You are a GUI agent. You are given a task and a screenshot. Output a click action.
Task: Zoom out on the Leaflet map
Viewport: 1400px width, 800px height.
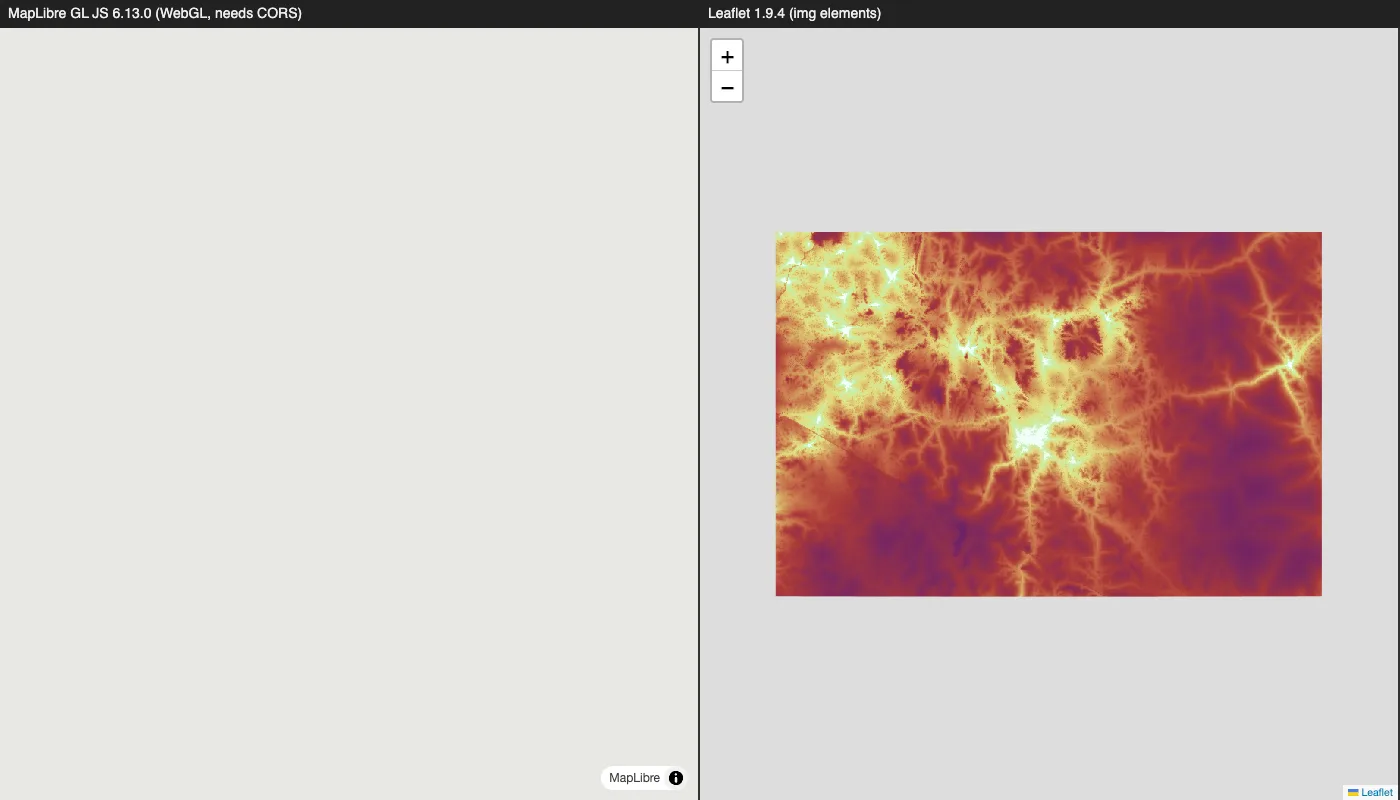[x=727, y=87]
